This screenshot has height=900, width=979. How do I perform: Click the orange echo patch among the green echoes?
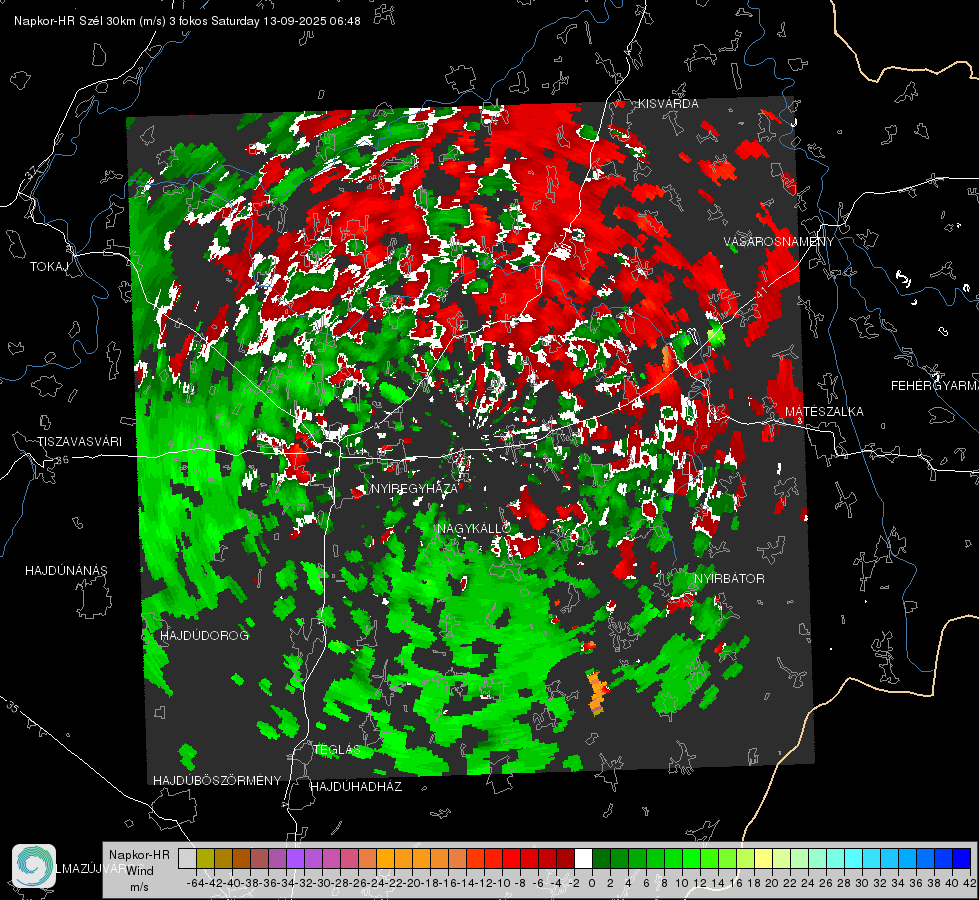pyautogui.click(x=597, y=691)
